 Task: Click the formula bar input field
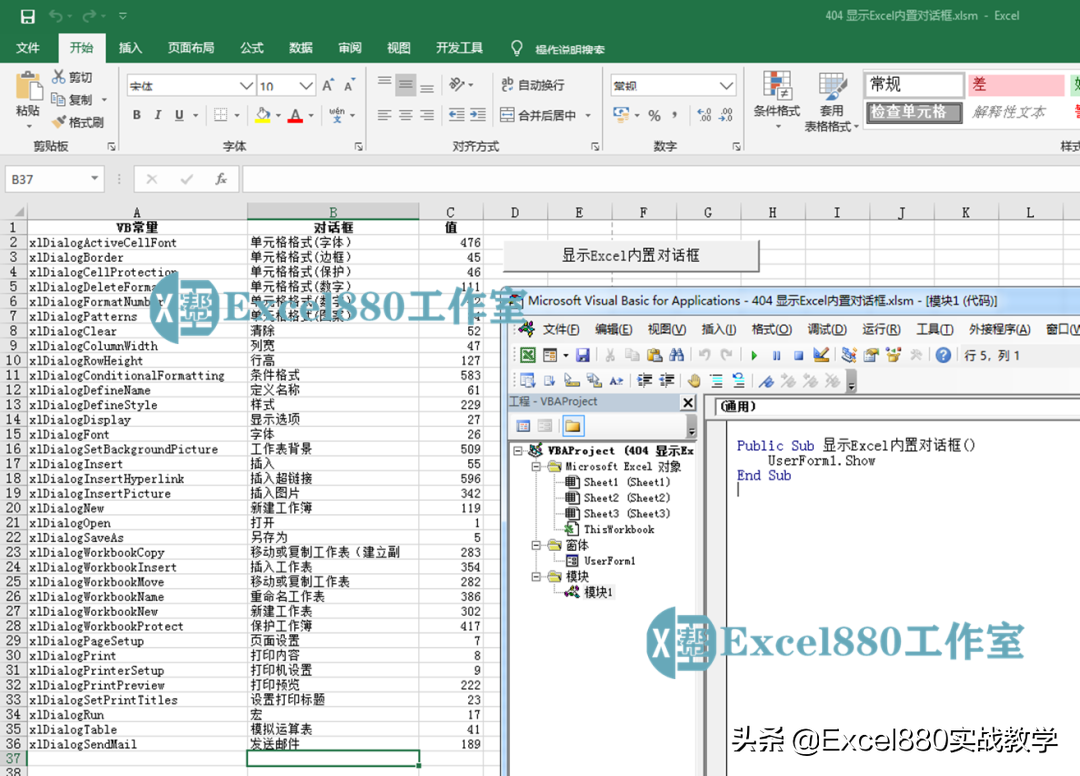click(x=661, y=179)
